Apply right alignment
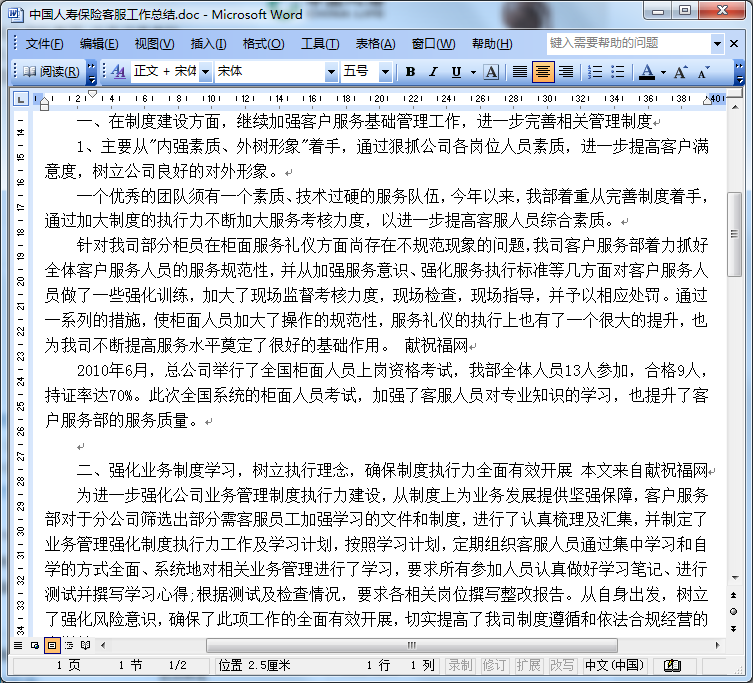The height and width of the screenshot is (683, 753). click(566, 72)
